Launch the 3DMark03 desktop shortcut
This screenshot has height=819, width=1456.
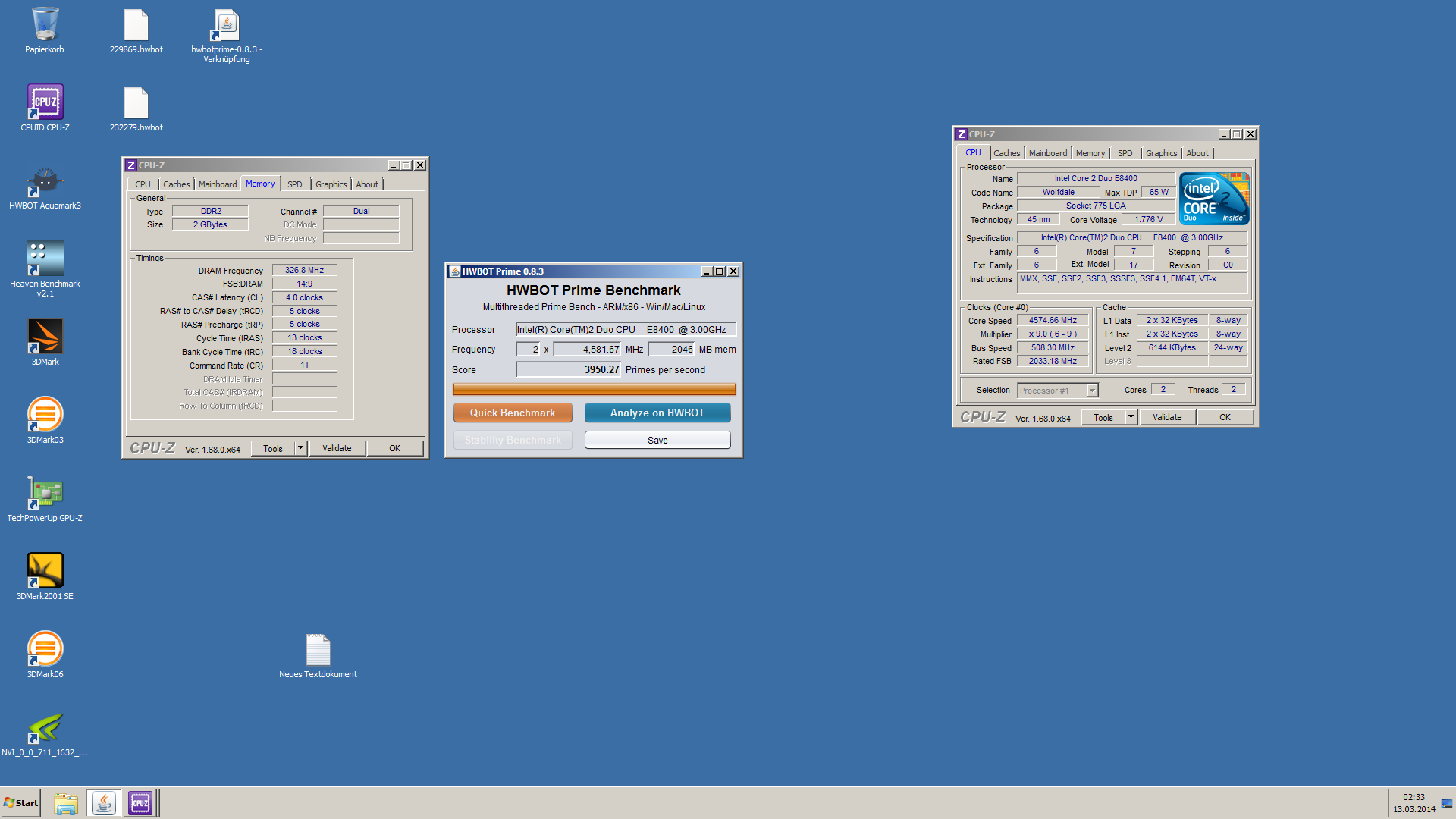[x=45, y=420]
